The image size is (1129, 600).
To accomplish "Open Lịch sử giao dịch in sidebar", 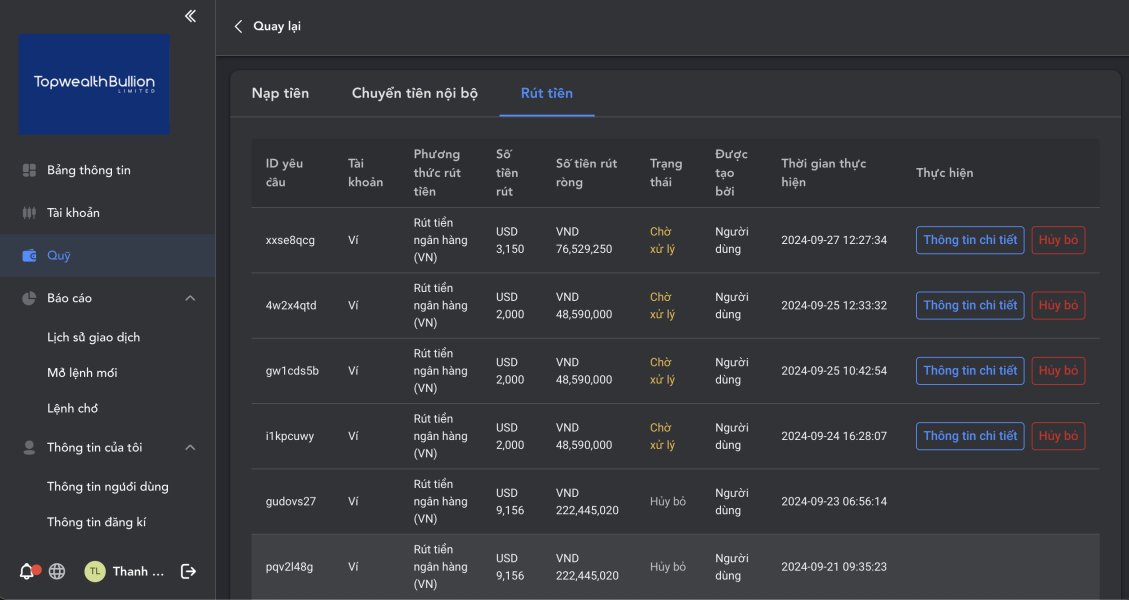I will 93,337.
